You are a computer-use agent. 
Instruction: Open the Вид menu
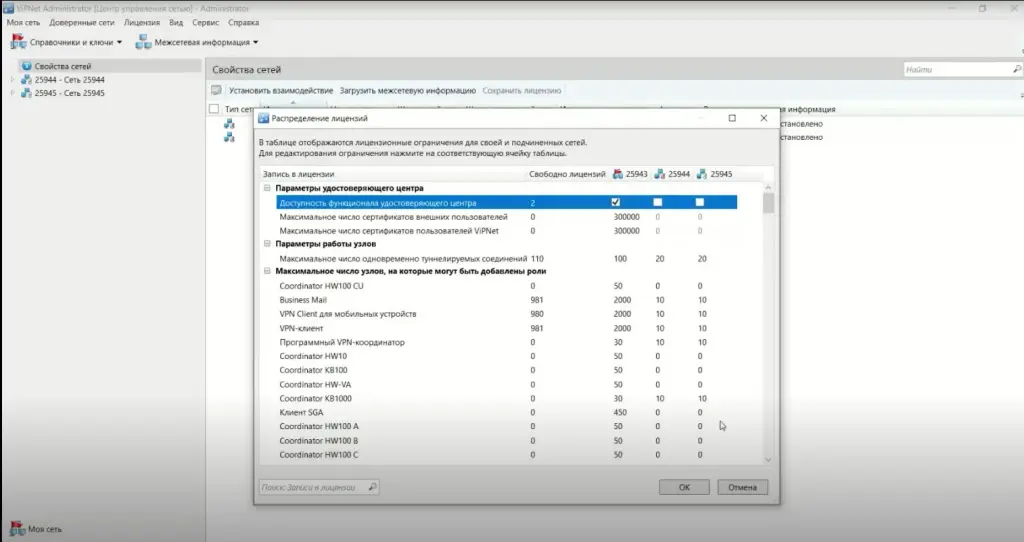(176, 22)
